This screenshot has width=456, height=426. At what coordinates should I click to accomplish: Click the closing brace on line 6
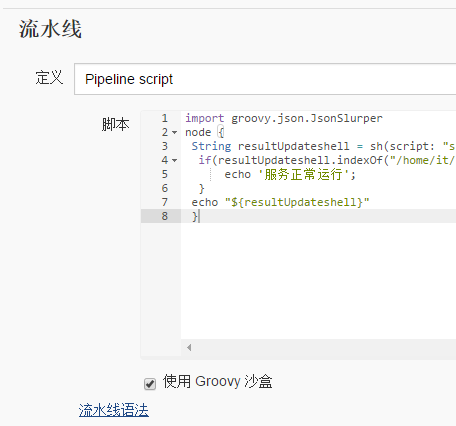click(x=201, y=188)
